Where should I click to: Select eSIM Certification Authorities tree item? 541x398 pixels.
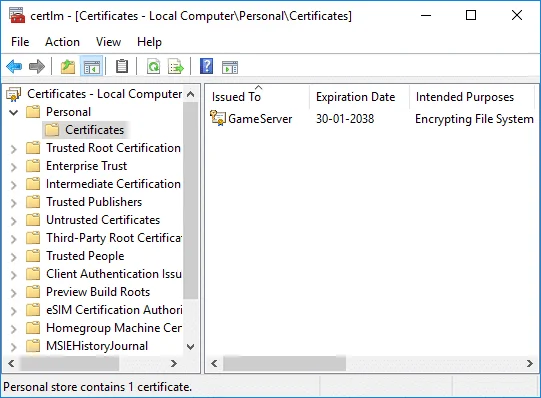click(x=114, y=310)
